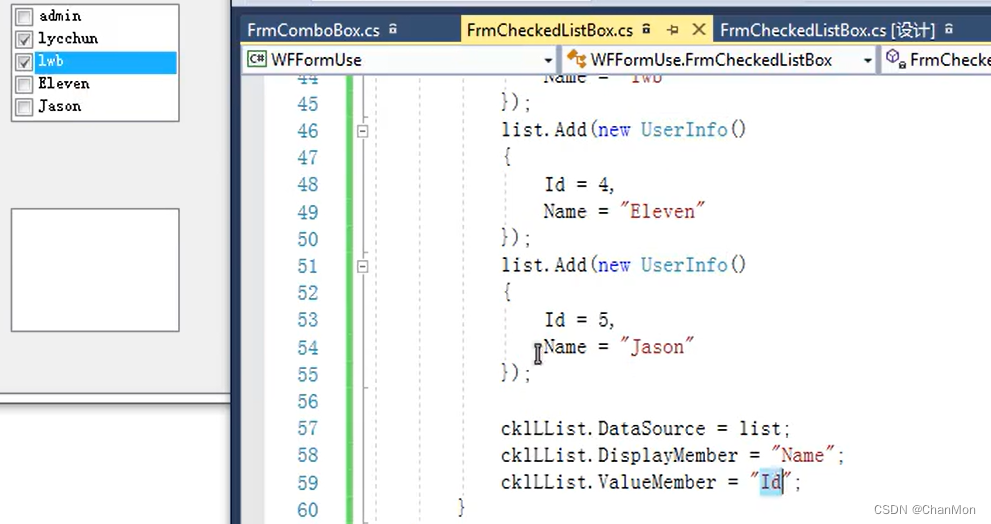Click the "Eleven" string literal
Screen dimensions: 991x524
tap(662, 210)
